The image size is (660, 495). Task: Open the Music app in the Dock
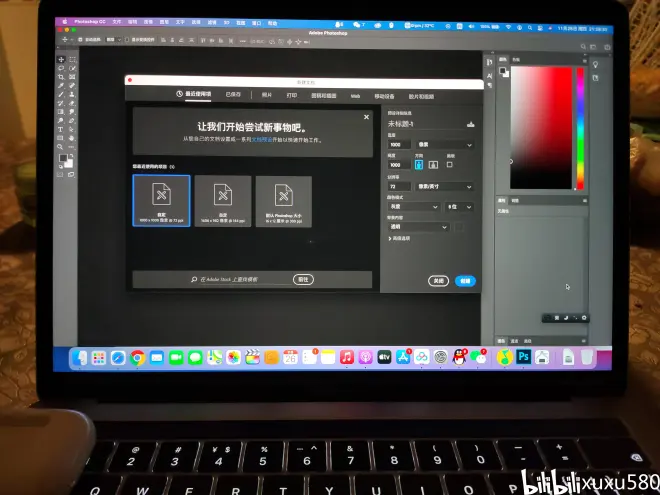point(346,357)
